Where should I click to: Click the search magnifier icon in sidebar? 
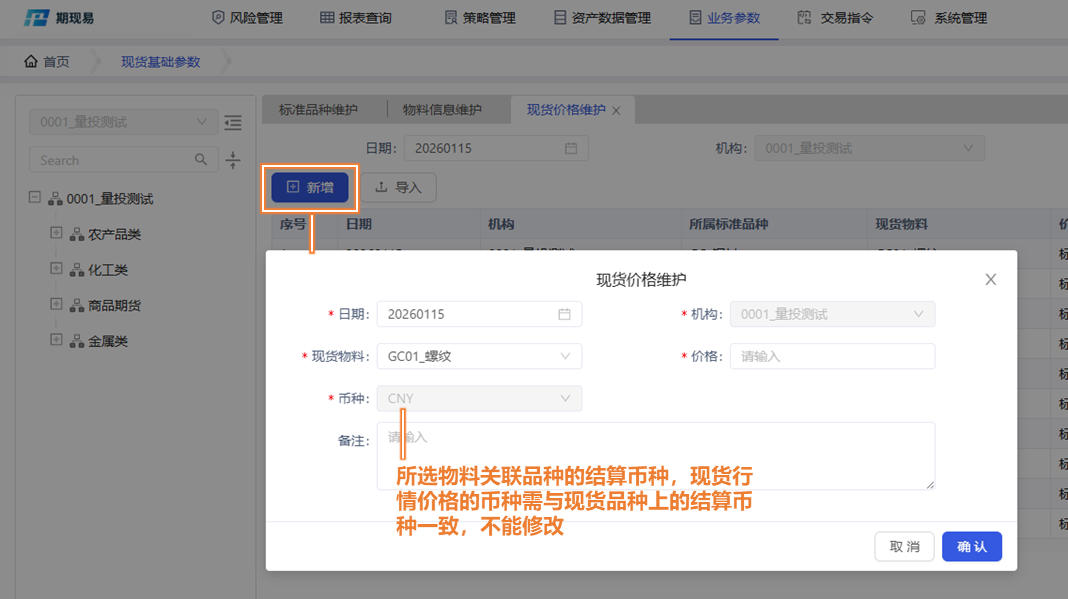click(201, 160)
